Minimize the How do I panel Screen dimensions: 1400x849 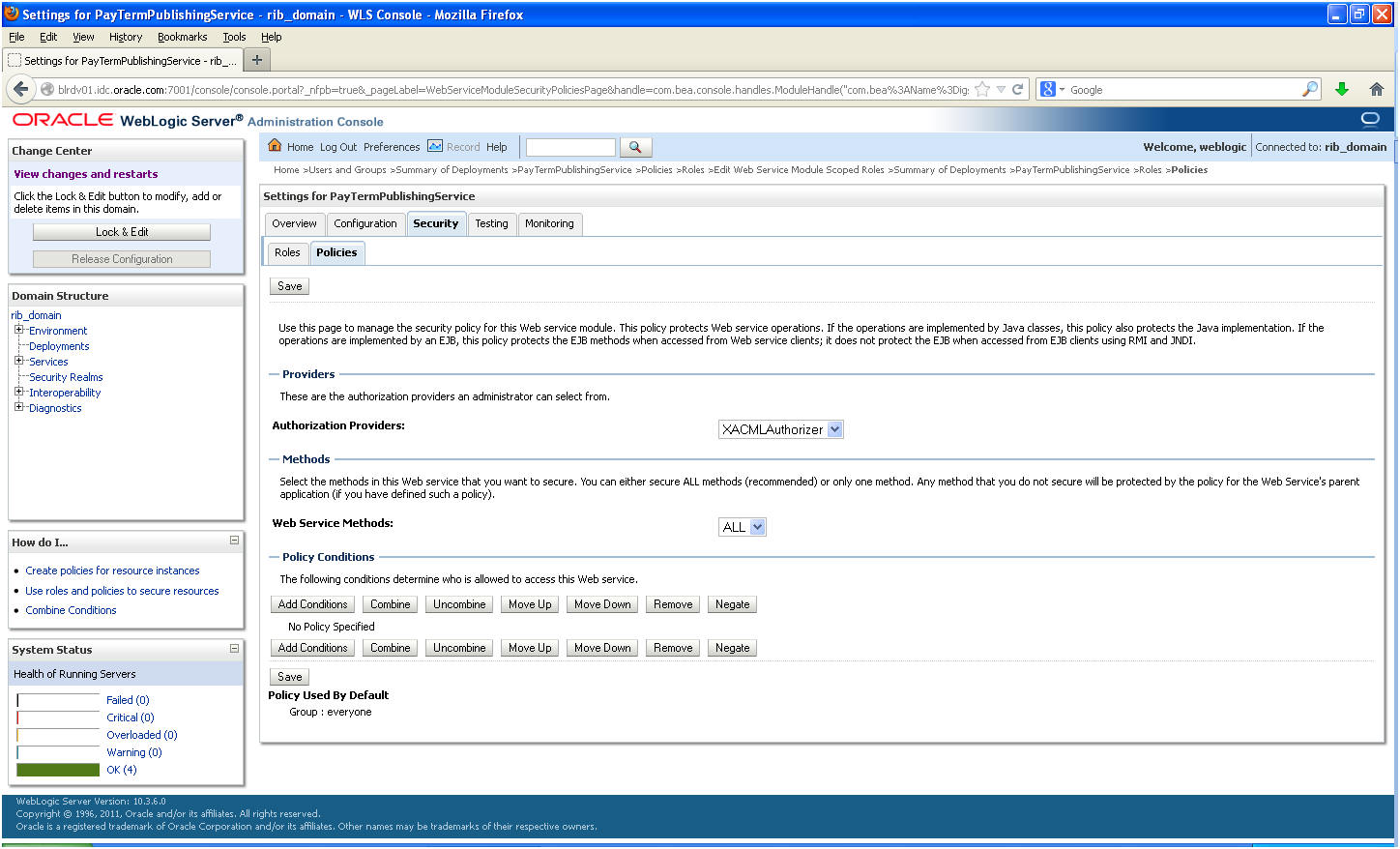(234, 541)
